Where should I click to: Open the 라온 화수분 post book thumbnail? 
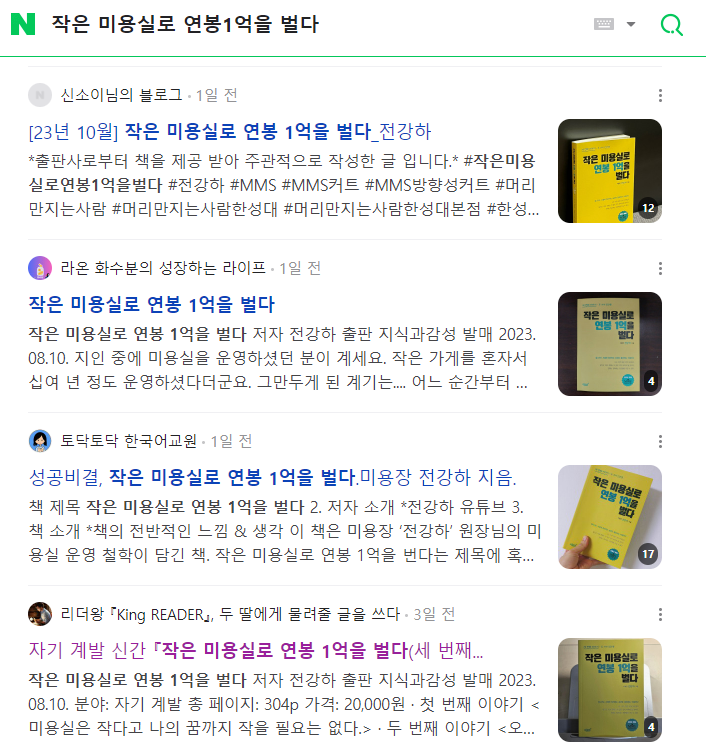(610, 344)
